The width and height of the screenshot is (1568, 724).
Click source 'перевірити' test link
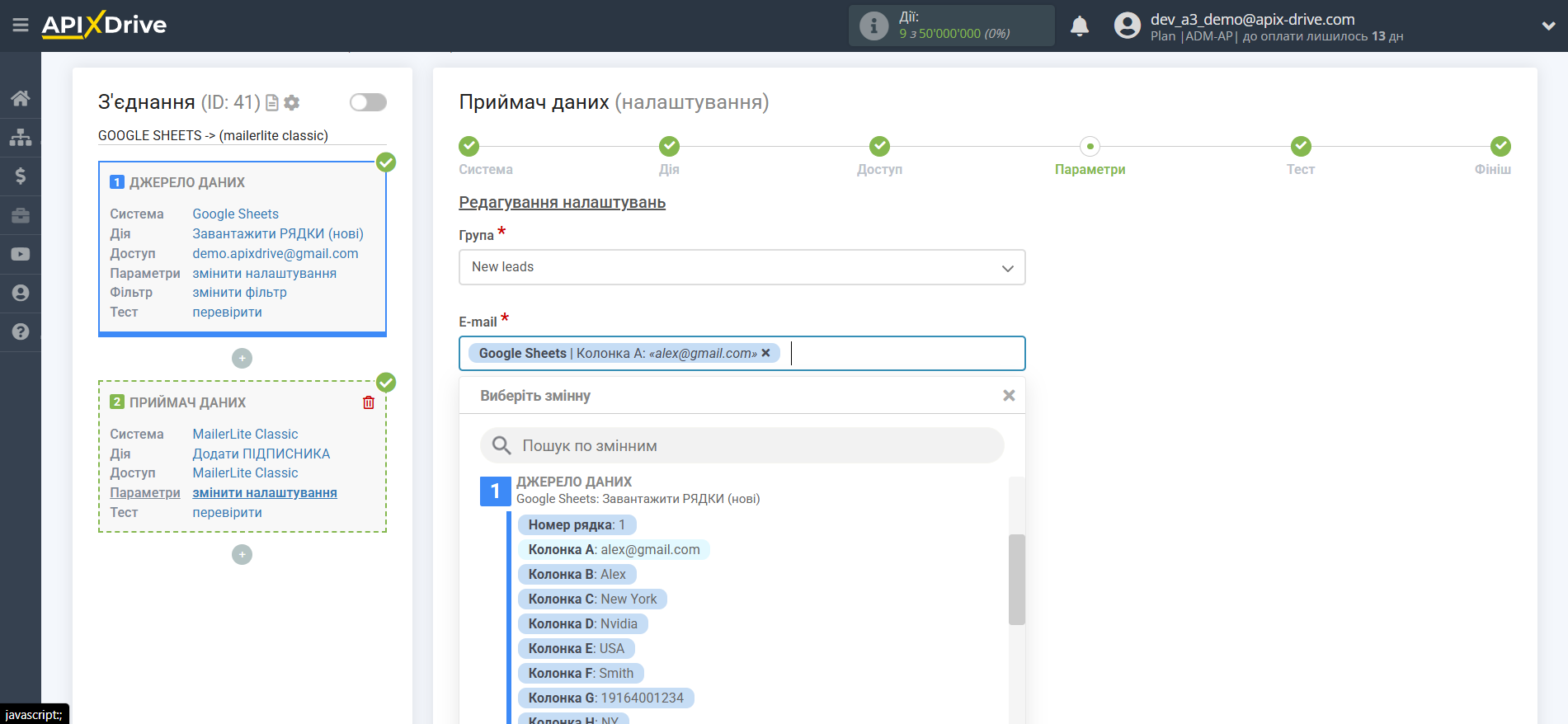pos(227,312)
